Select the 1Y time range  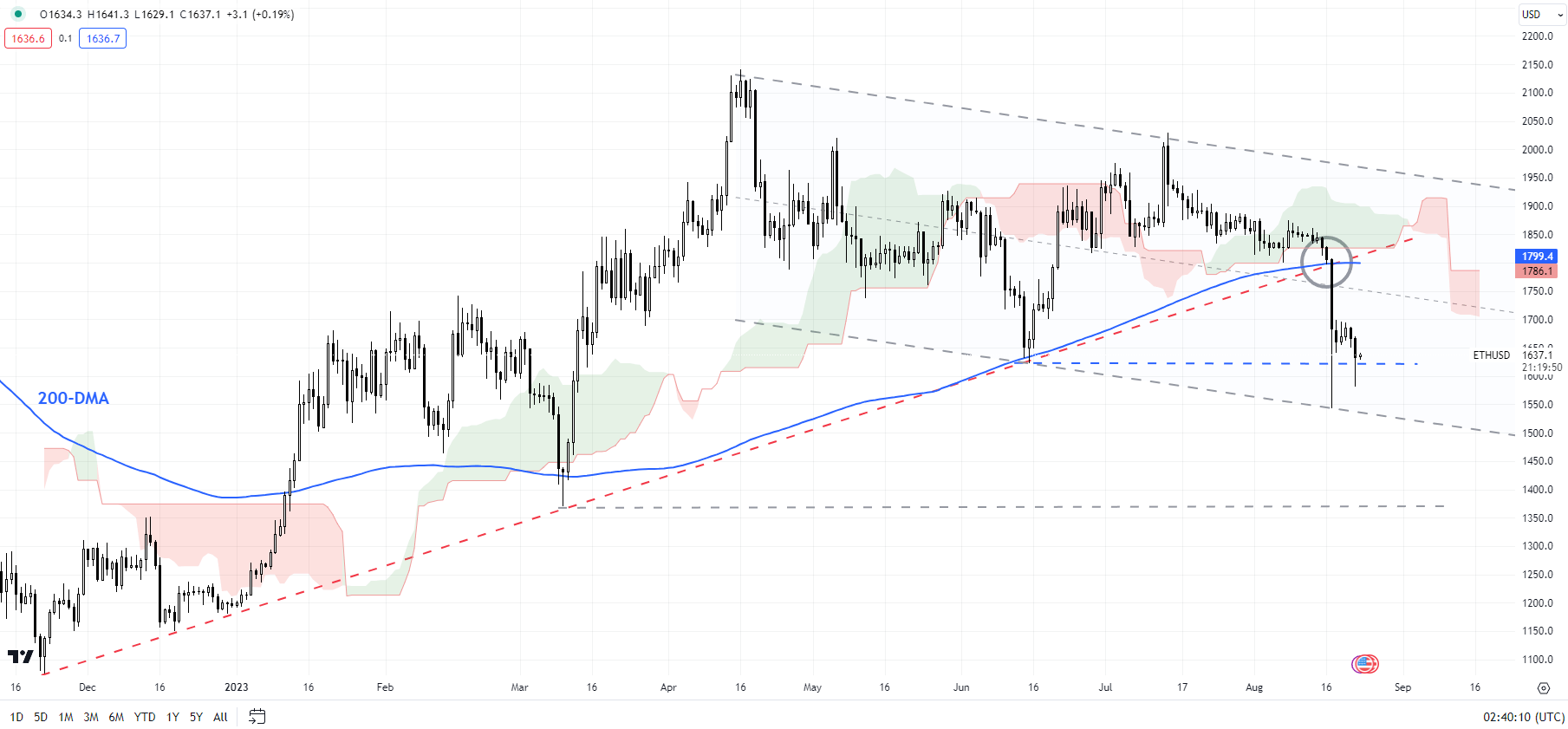[172, 717]
